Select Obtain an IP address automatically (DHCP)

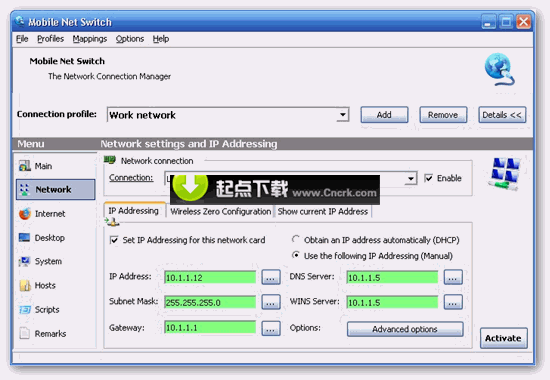click(296, 239)
